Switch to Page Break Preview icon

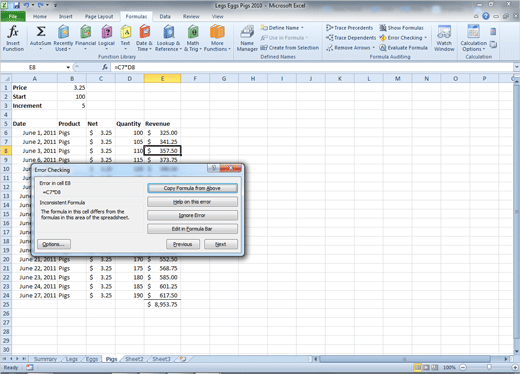coord(435,367)
